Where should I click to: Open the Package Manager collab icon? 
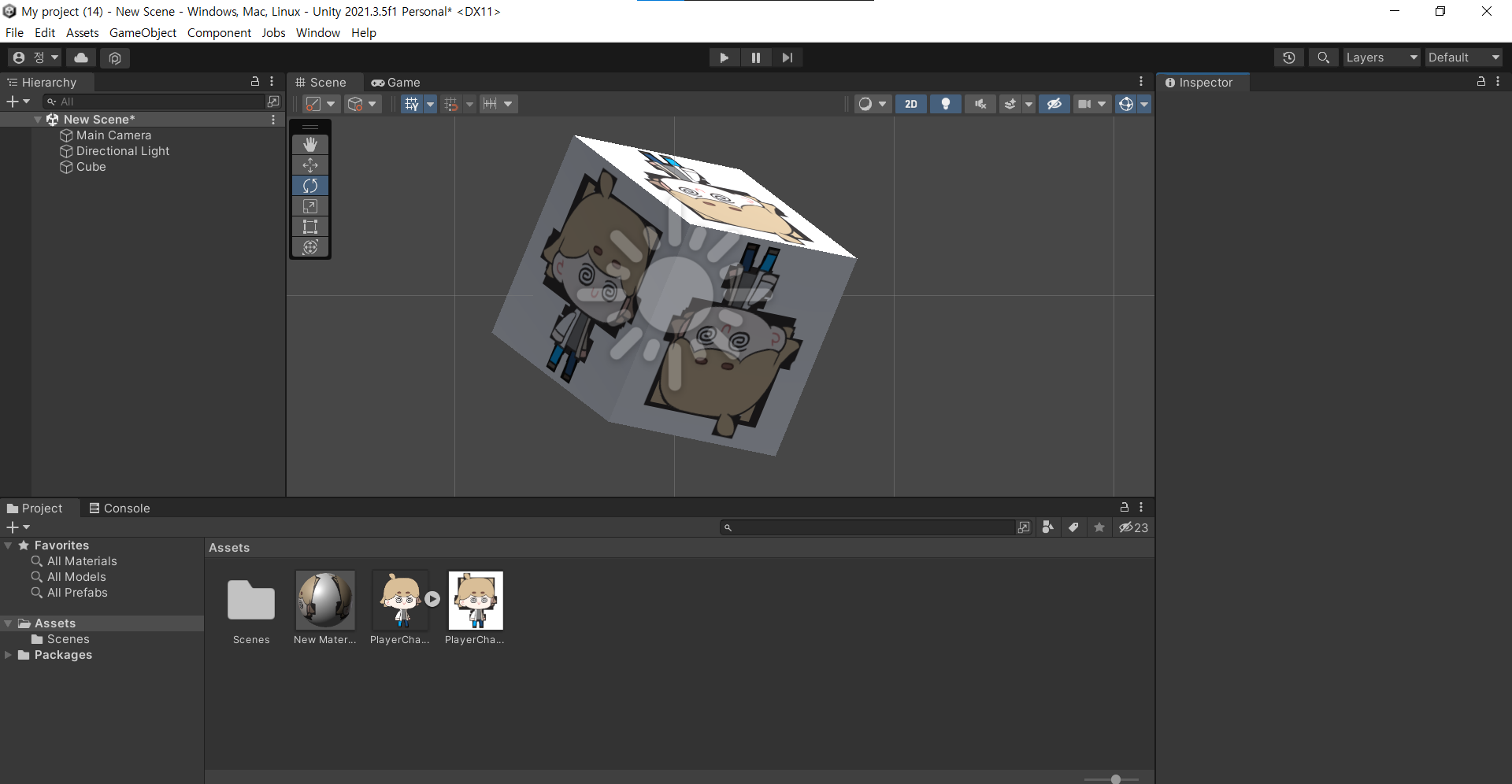pos(115,57)
